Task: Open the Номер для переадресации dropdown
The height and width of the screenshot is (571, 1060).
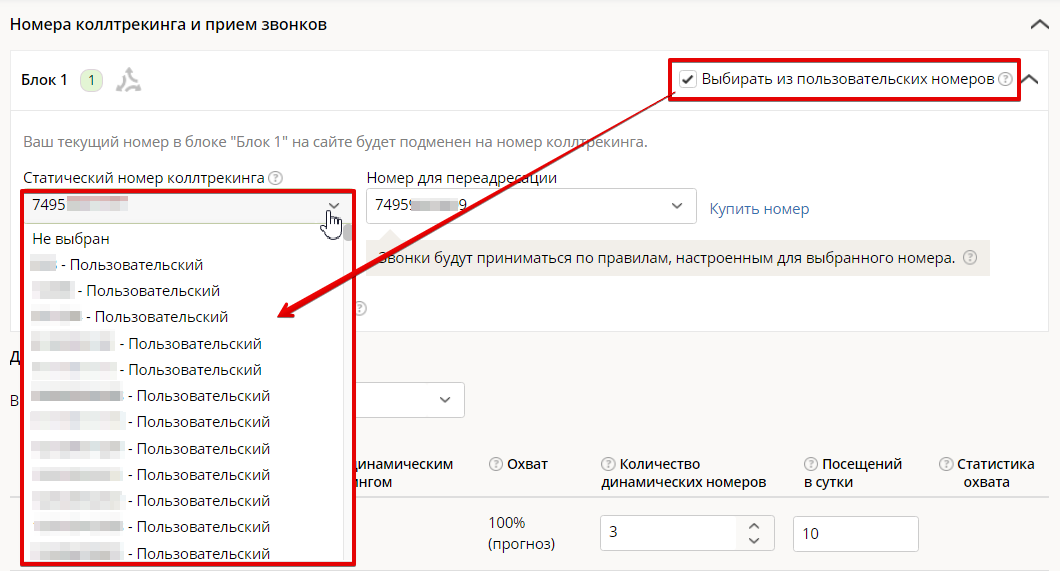Action: (531, 206)
